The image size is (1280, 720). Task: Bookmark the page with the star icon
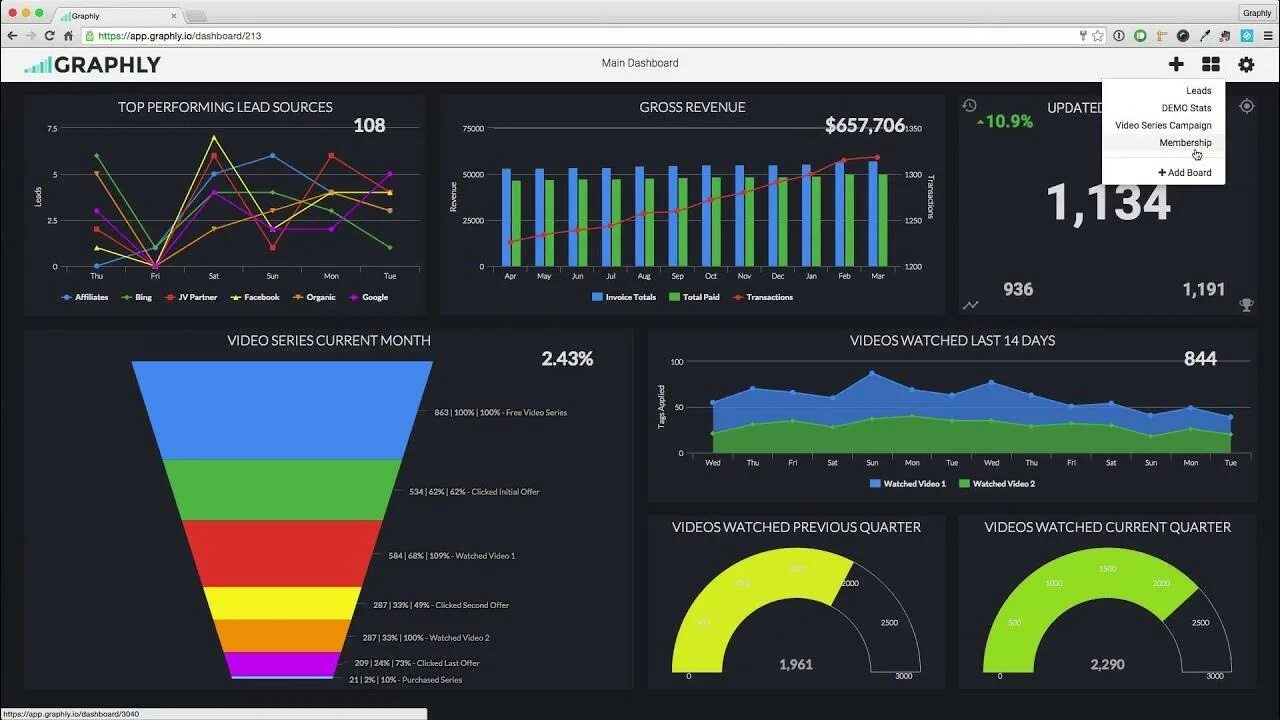click(1097, 36)
